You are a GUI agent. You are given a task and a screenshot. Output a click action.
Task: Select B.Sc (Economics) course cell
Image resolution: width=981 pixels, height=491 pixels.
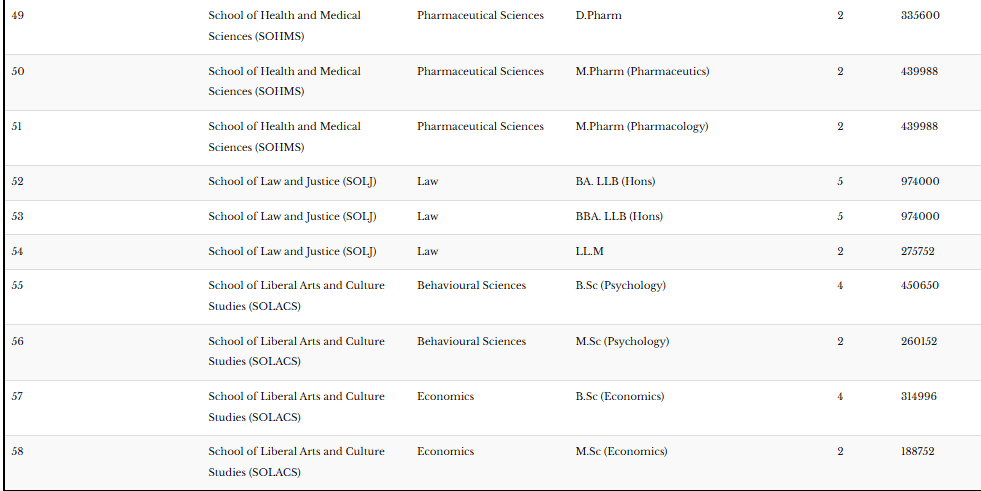(619, 396)
